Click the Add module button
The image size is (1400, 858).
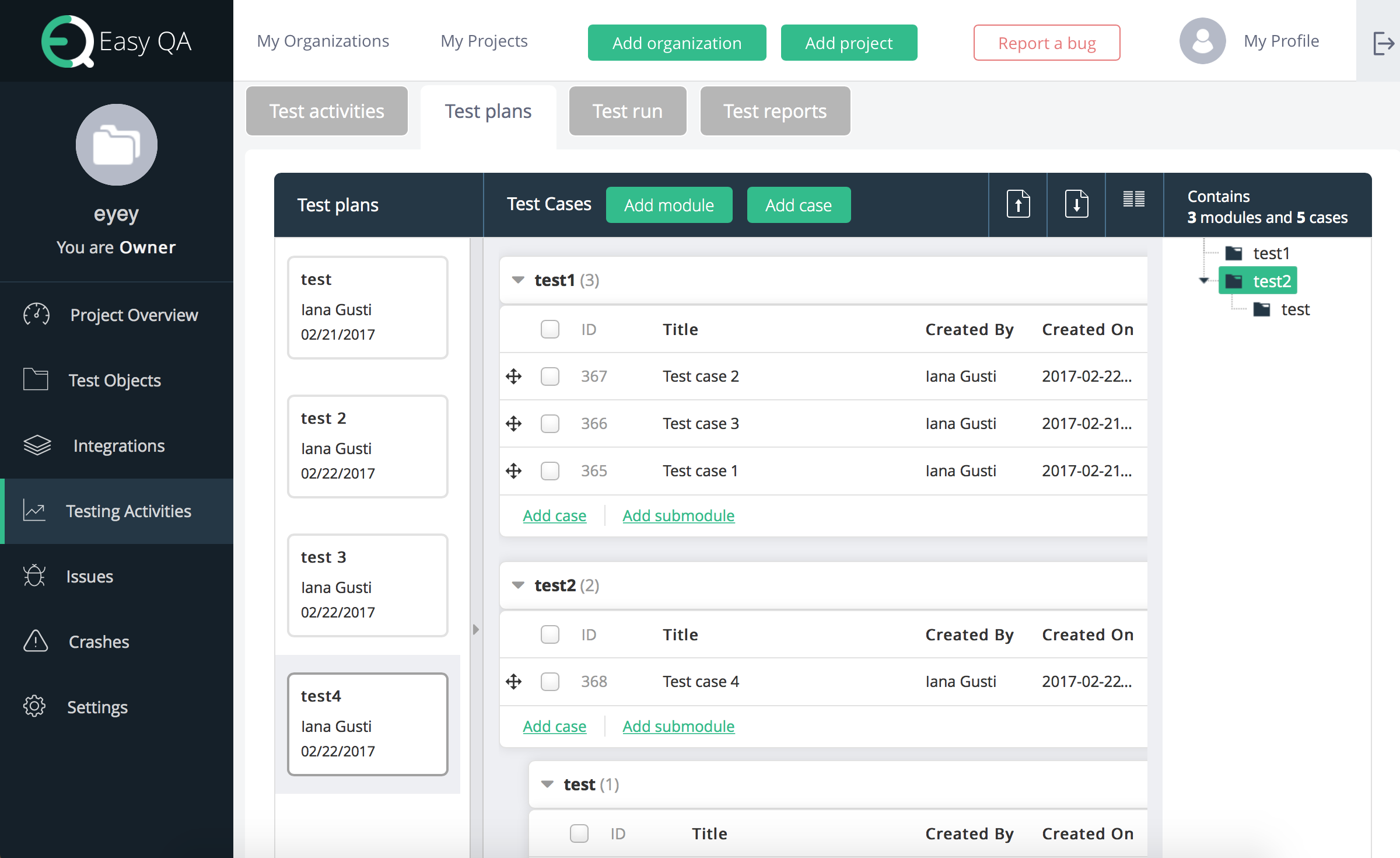pos(669,205)
